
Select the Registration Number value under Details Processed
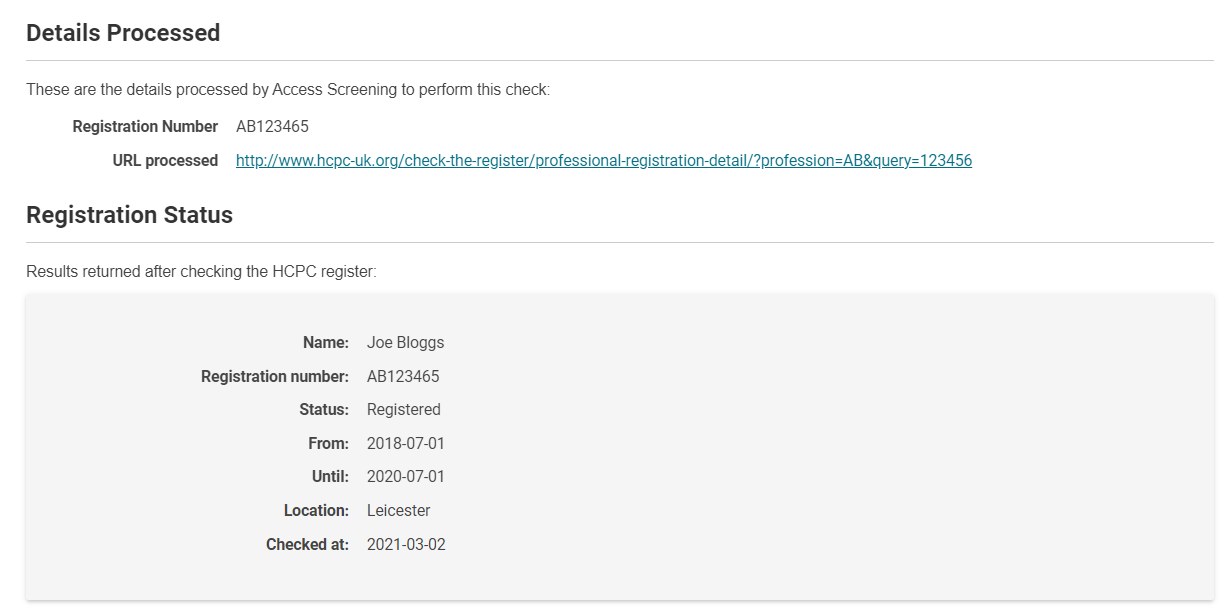[272, 127]
